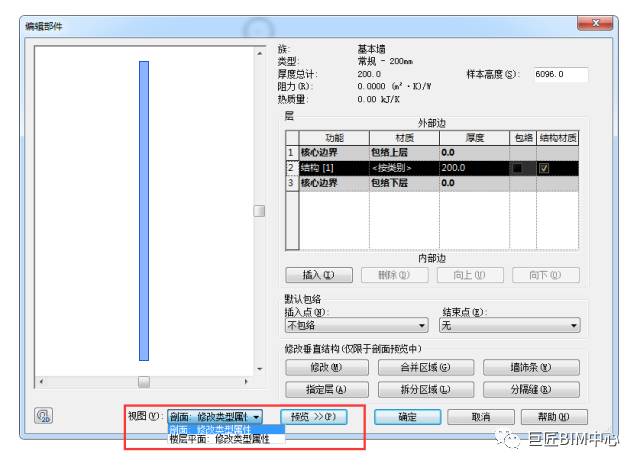
Task: Click 包络上层 cell in row 1
Action: point(404,153)
